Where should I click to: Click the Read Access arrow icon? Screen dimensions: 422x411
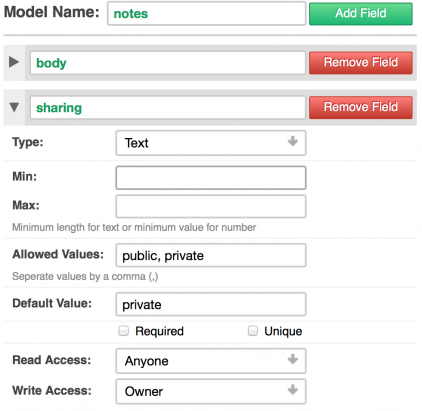pyautogui.click(x=293, y=359)
